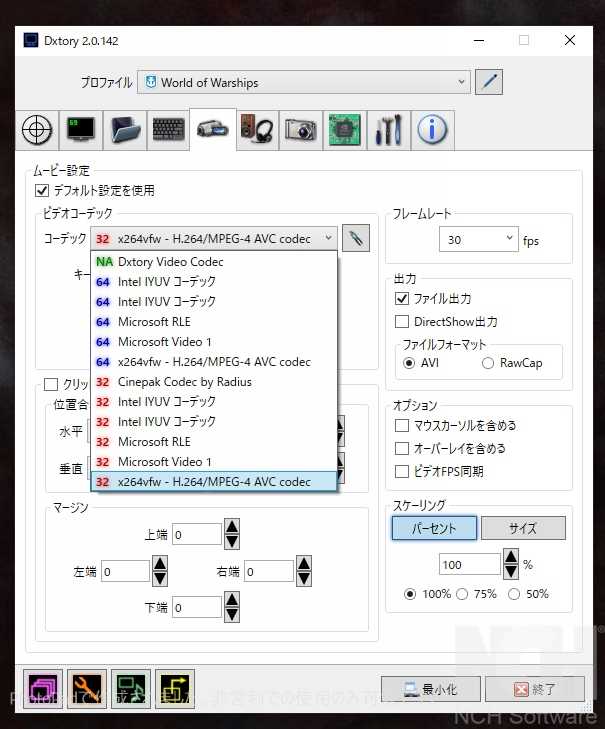Image resolution: width=605 pixels, height=729 pixels.
Task: Click the パーセント scaling button
Action: (434, 528)
